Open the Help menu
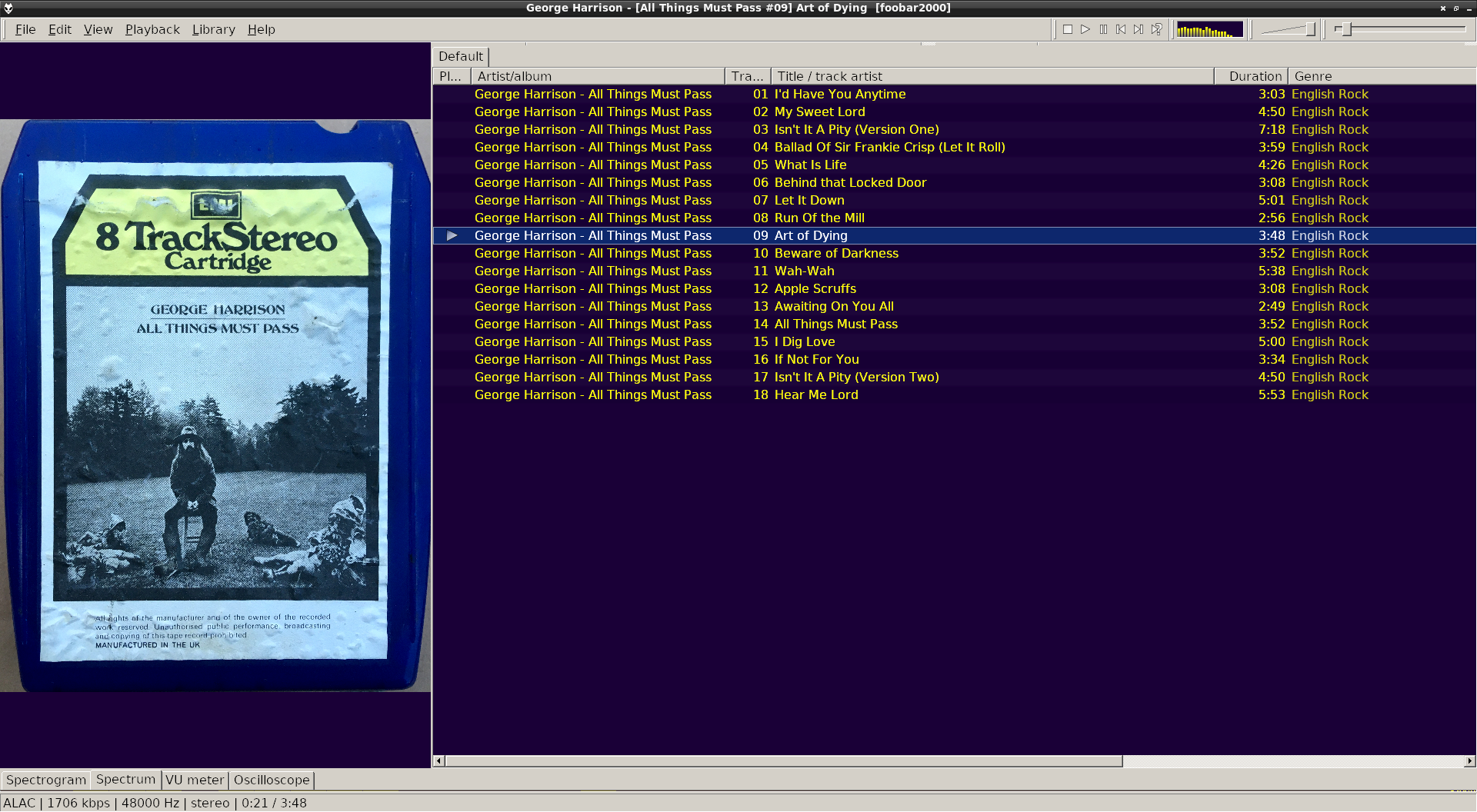The height and width of the screenshot is (812, 1477). pos(261,29)
